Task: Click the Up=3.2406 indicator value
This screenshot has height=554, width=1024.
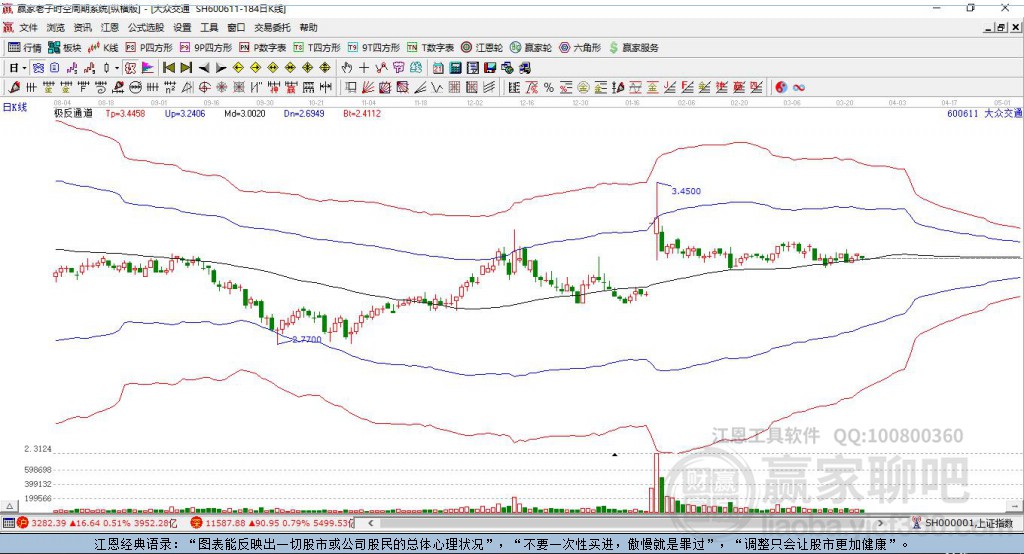Action: pos(185,113)
